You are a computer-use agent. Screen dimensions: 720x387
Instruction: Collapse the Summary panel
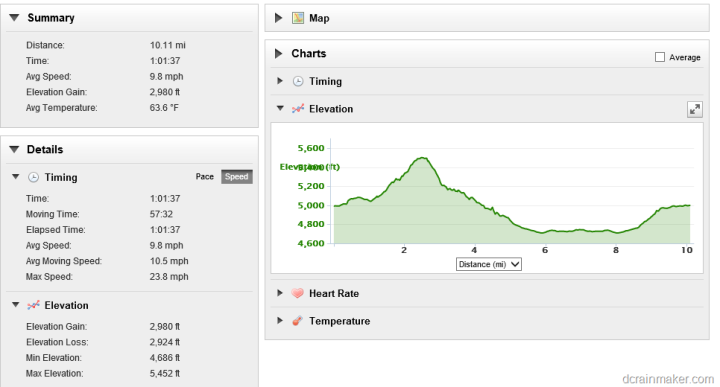[14, 18]
